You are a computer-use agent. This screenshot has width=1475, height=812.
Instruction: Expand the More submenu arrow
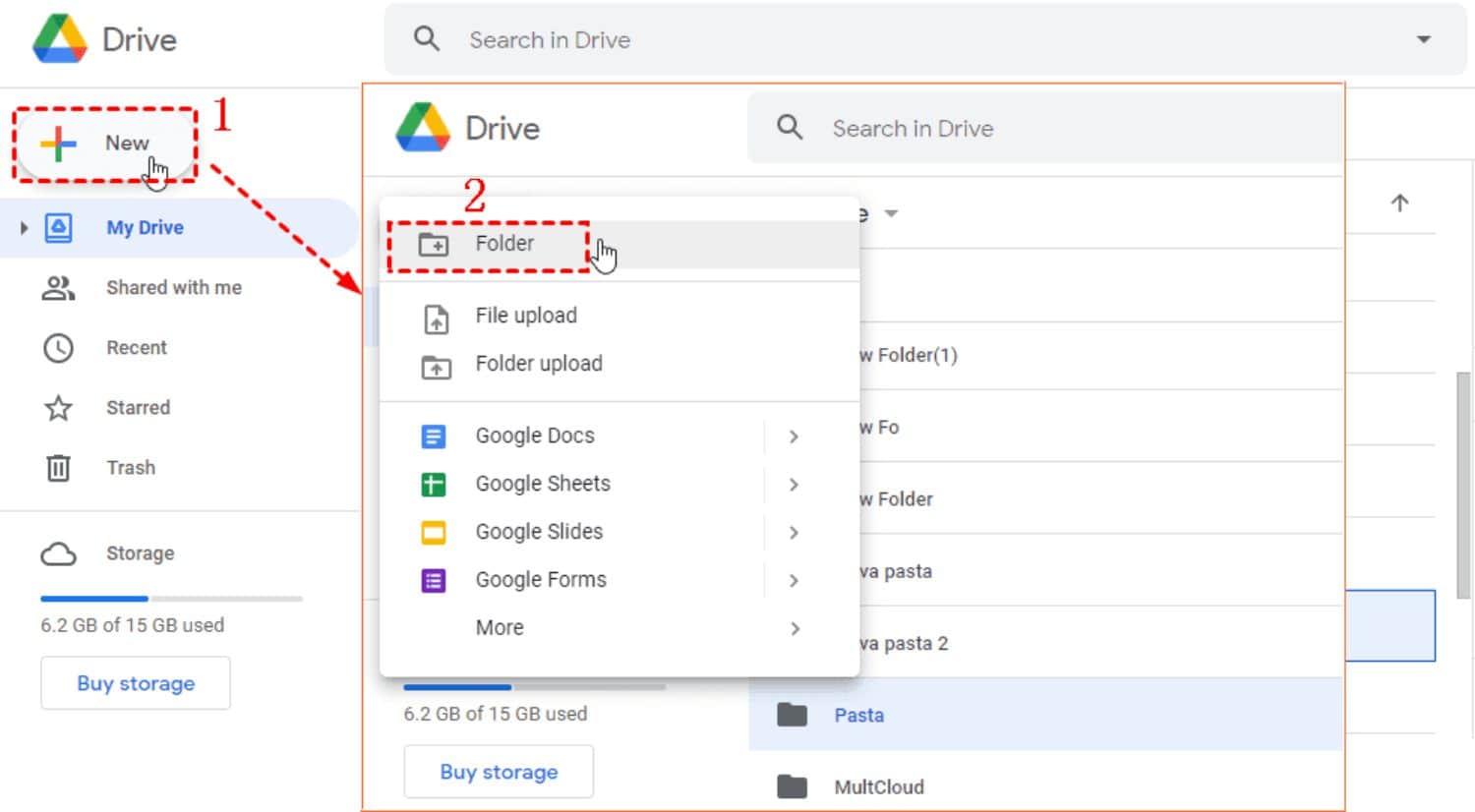click(795, 628)
